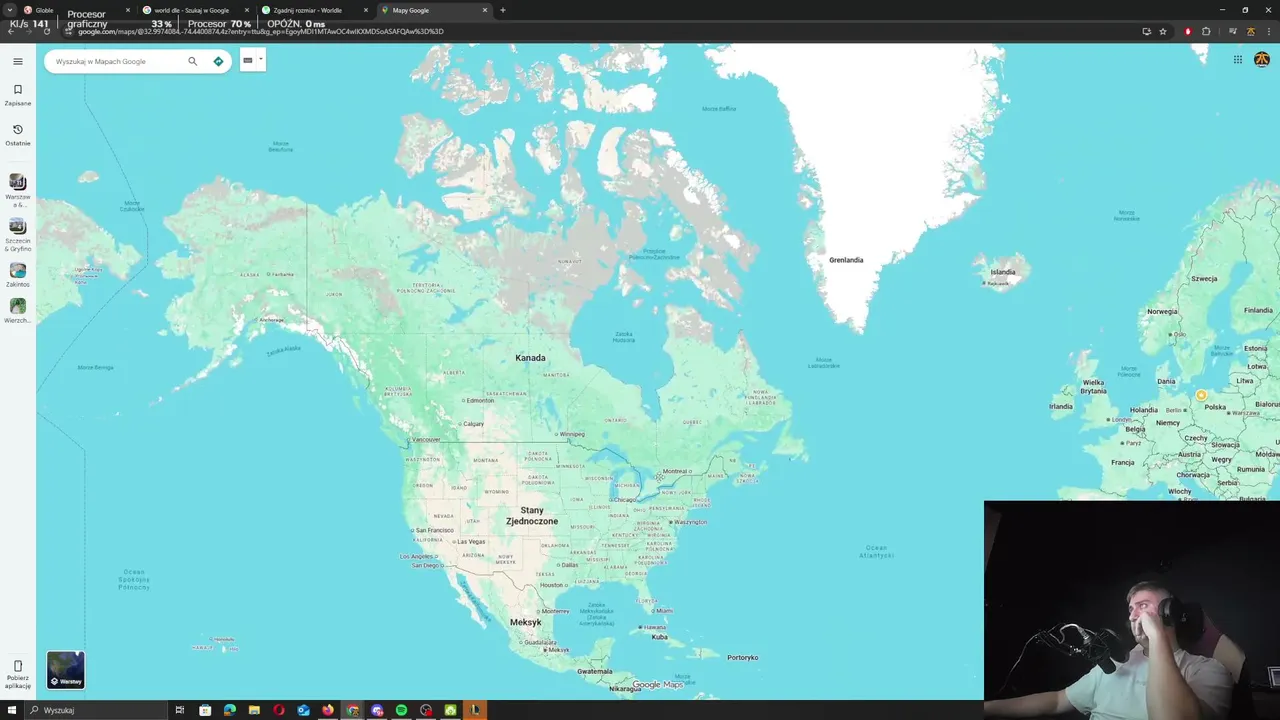Open the Chrome three-dot menu
Viewport: 1280px width, 720px height.
(1269, 31)
